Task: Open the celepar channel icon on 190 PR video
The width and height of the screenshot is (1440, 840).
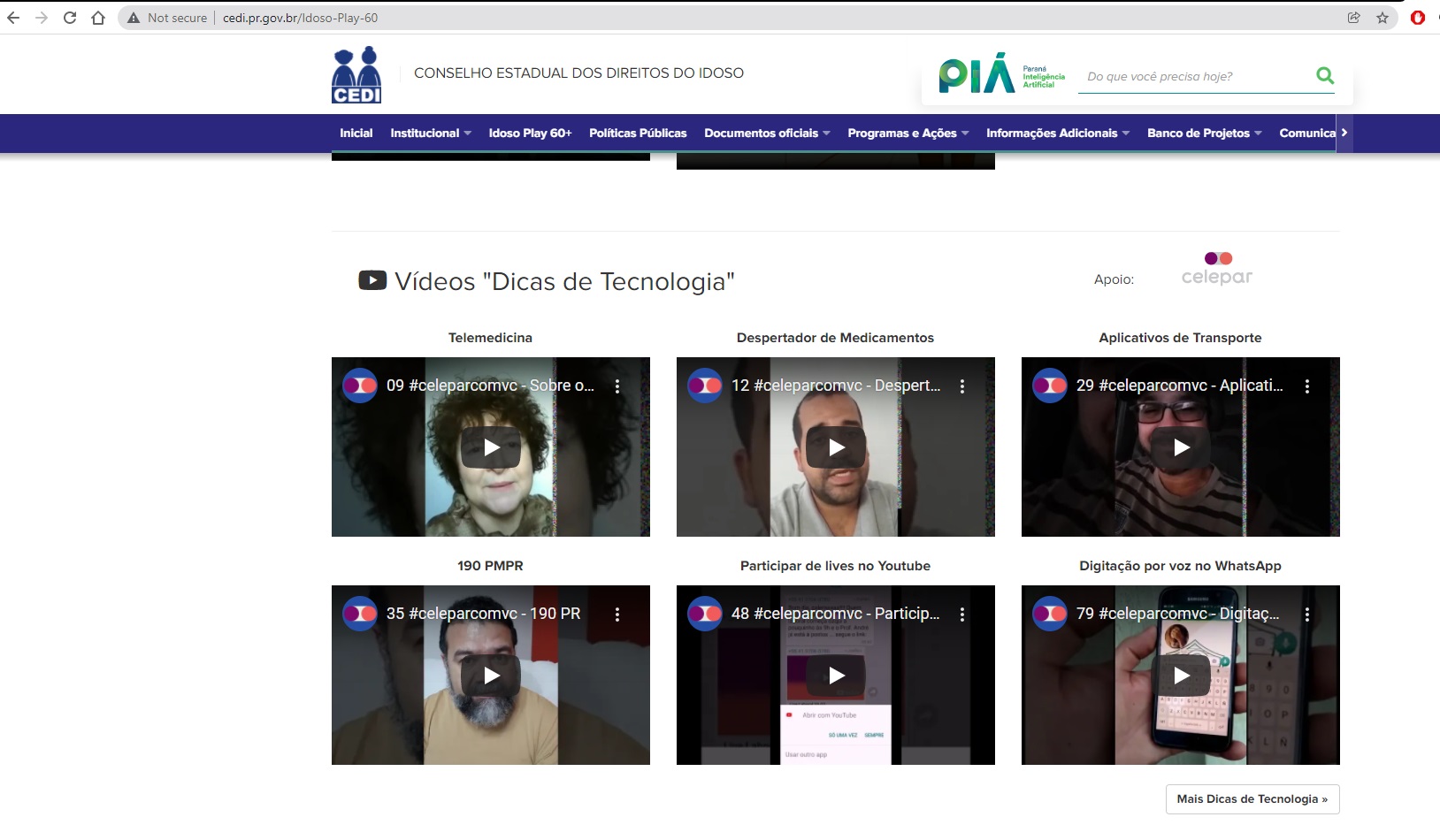Action: [360, 614]
